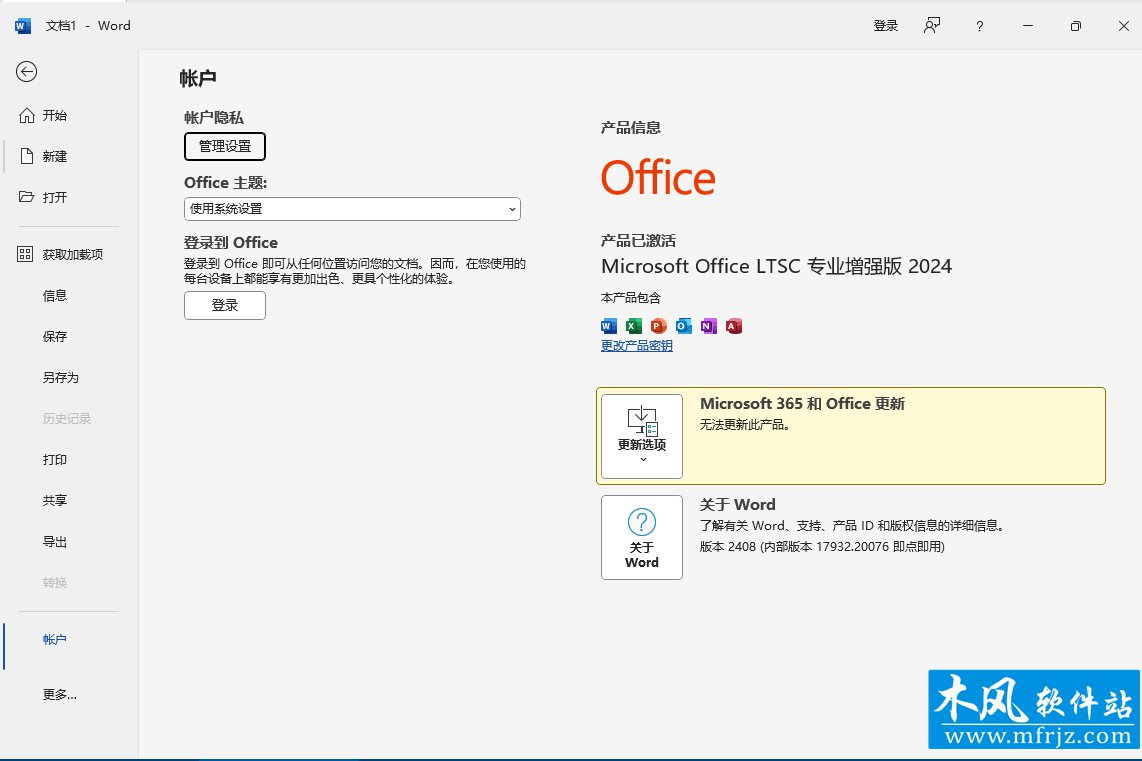Screen dimensions: 1142x761
Task: Click the 管理设置 privacy button
Action: (225, 146)
